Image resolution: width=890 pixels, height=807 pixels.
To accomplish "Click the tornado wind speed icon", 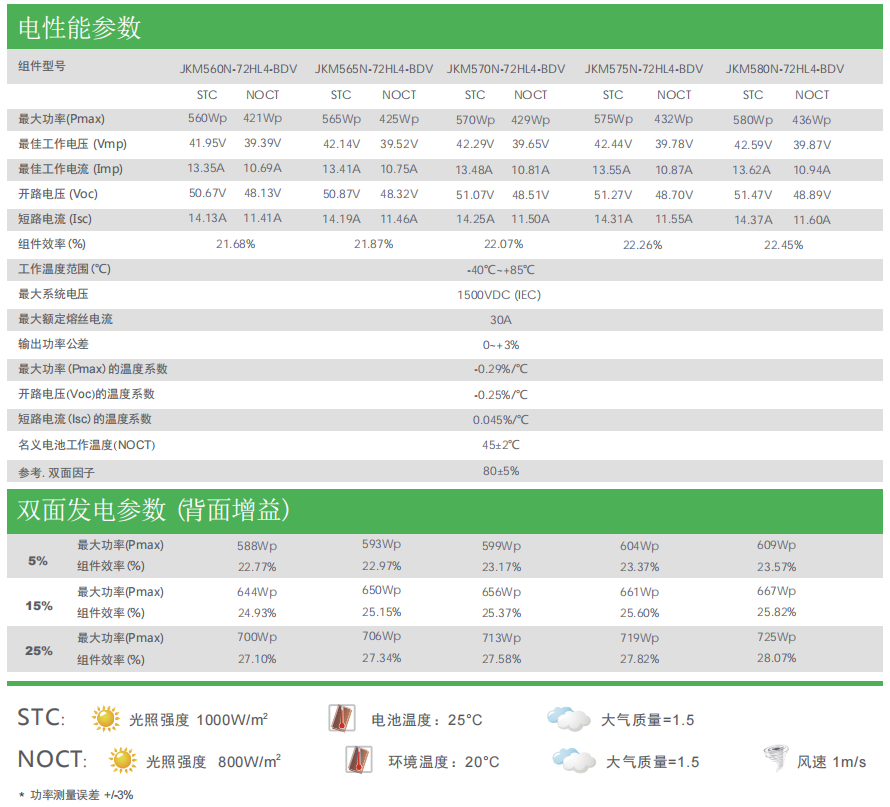I will tap(776, 759).
